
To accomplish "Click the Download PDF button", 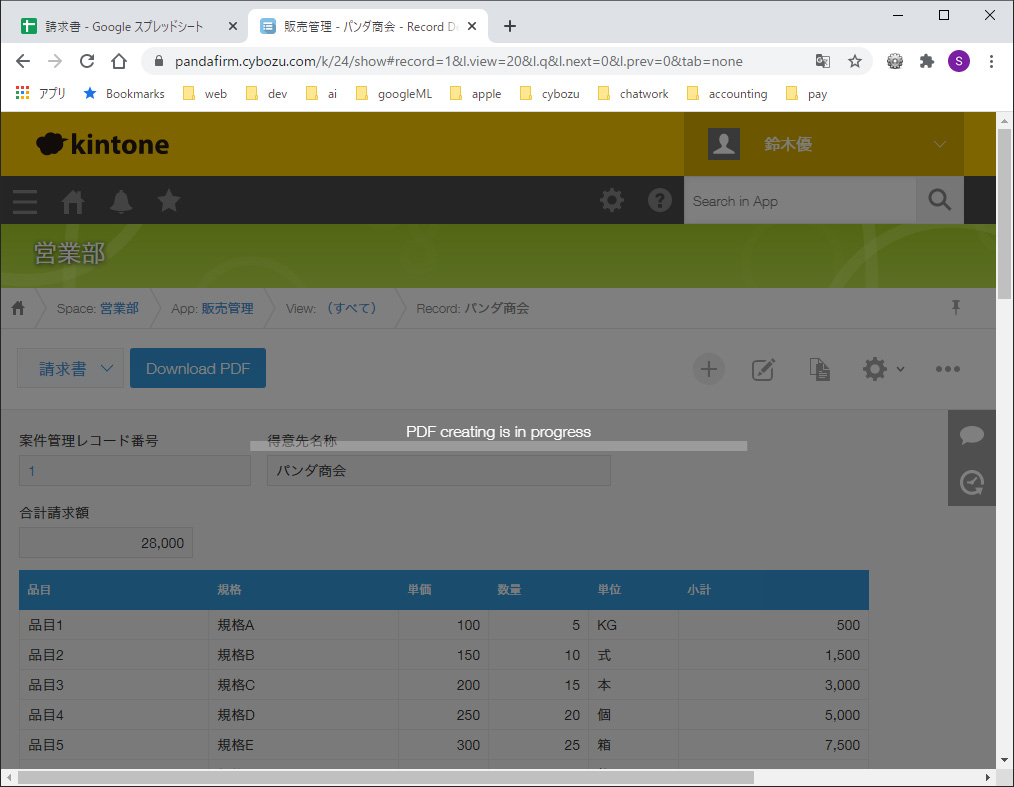I will [198, 369].
